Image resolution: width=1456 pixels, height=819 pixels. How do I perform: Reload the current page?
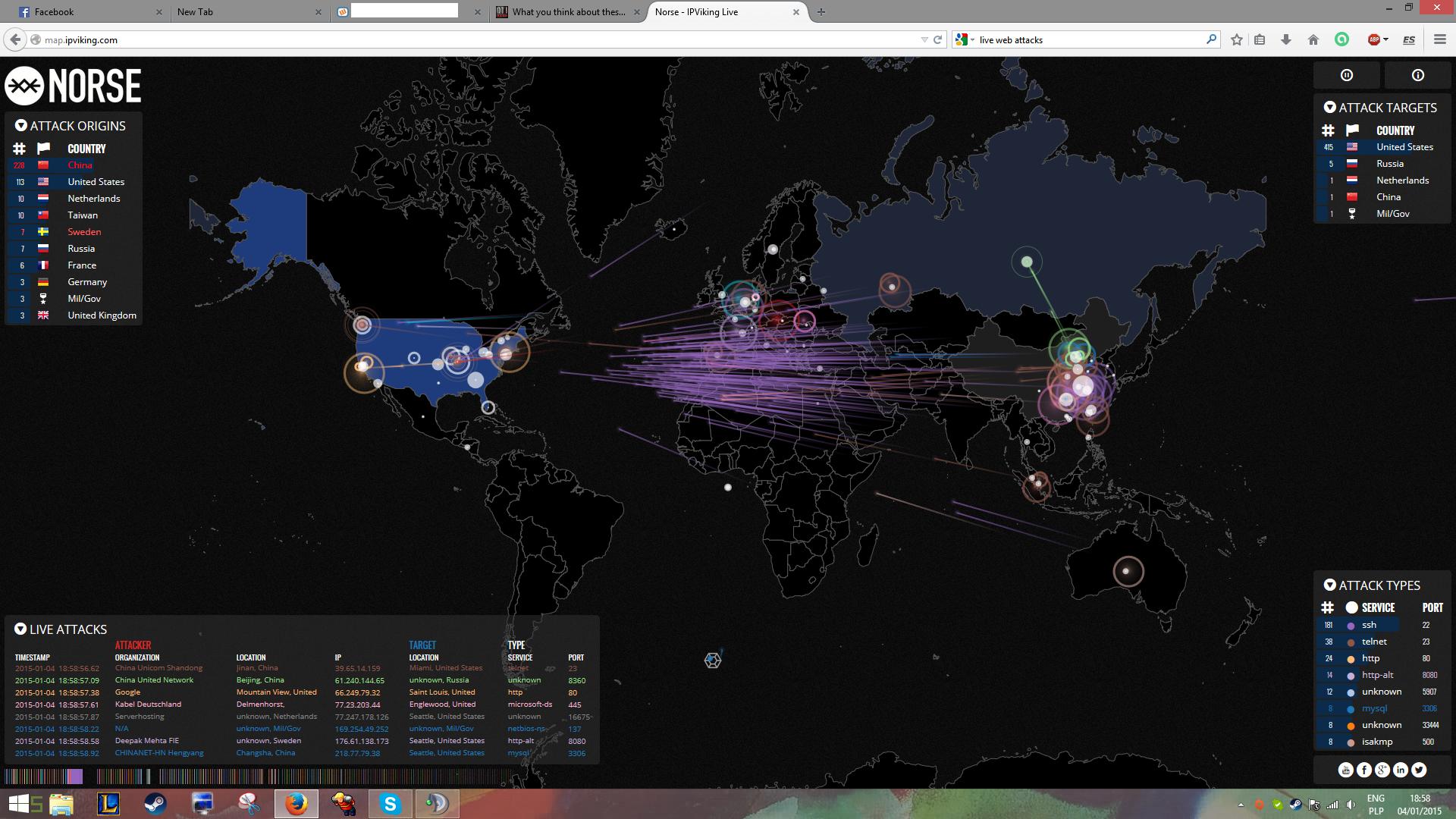pos(937,39)
